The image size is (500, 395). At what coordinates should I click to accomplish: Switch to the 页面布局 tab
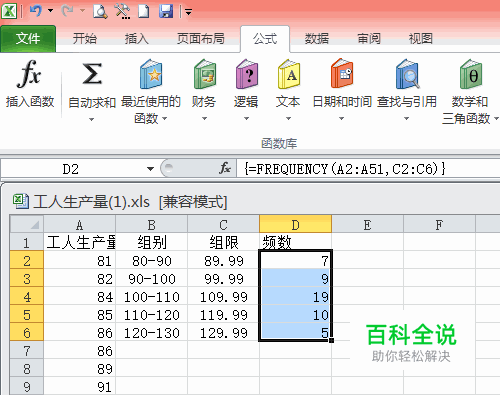(x=201, y=39)
